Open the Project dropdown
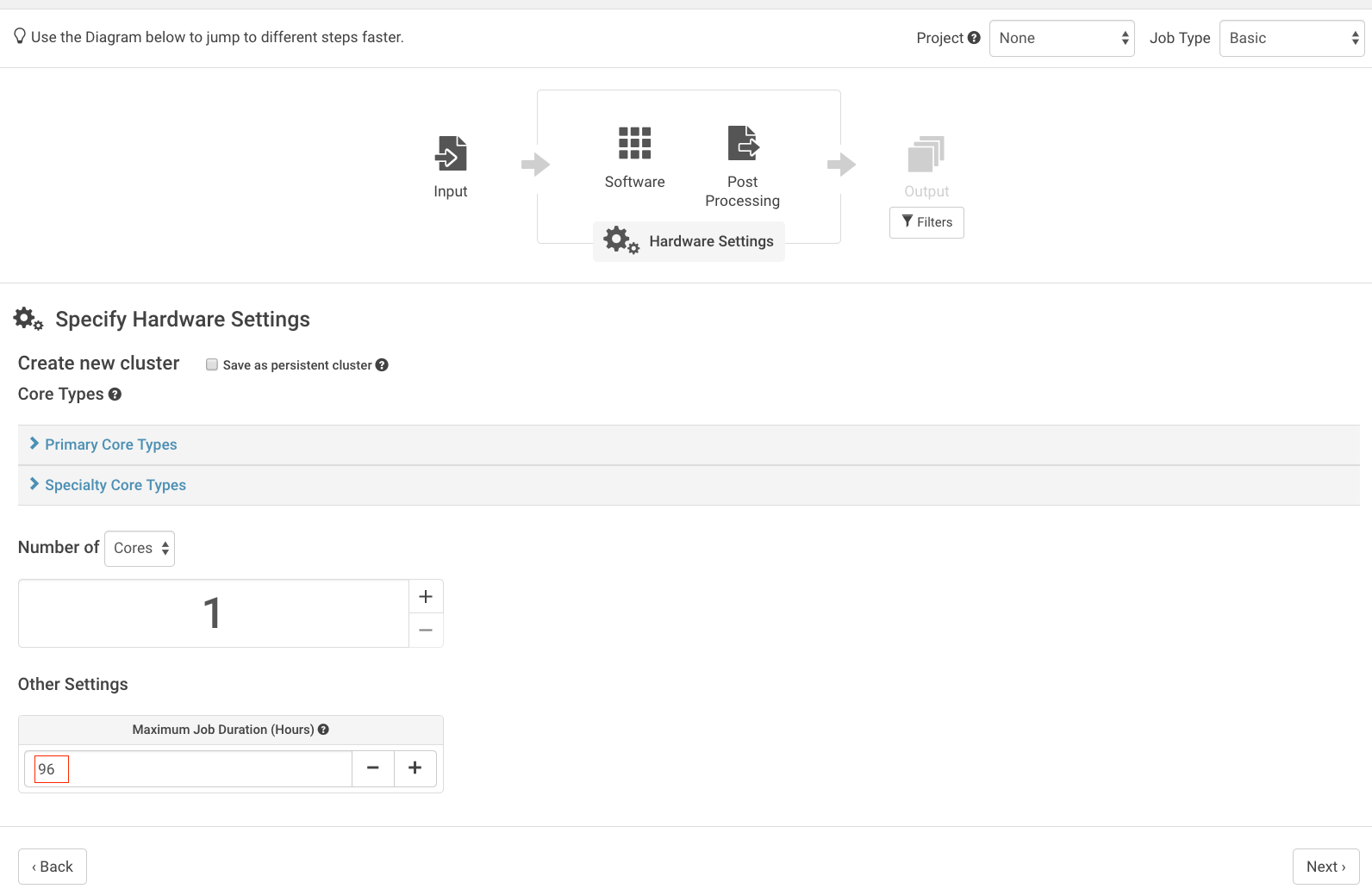This screenshot has height=895, width=1372. [x=1062, y=38]
